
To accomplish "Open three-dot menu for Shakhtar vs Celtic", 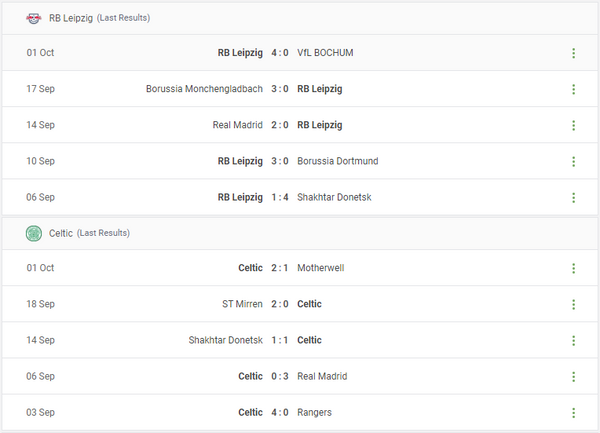I will 573,340.
